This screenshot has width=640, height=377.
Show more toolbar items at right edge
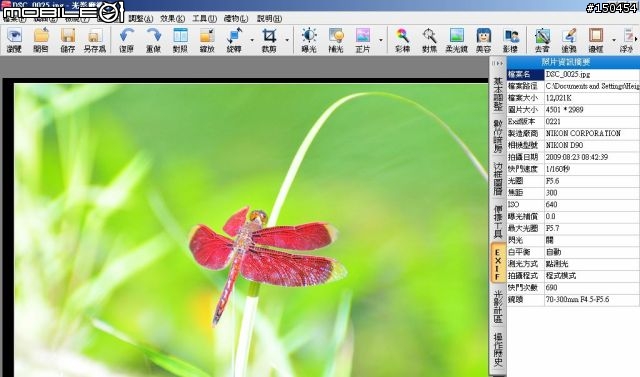(x=637, y=39)
